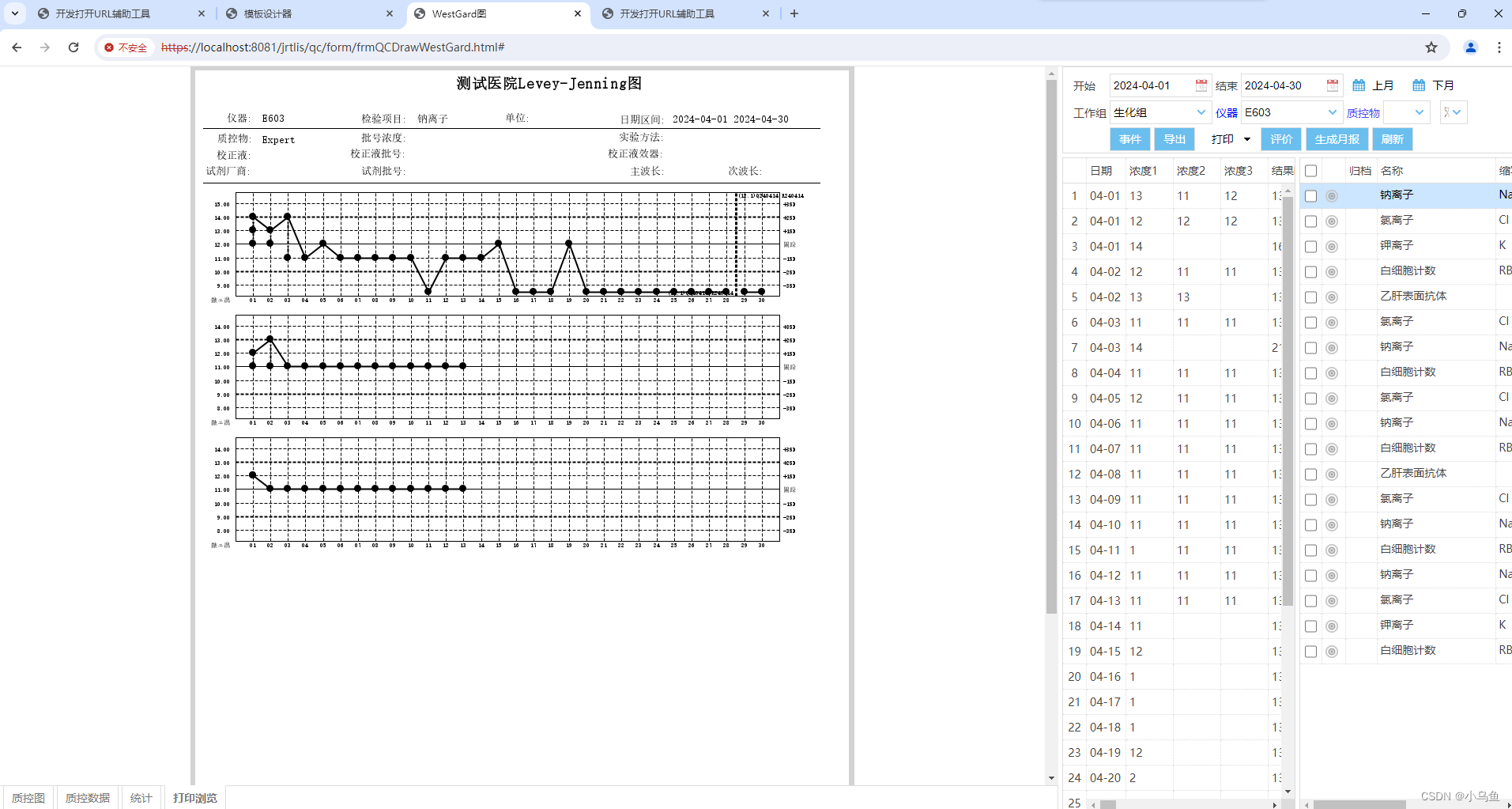Tick the checkbox for the first 钠离子 row
Screen dimensions: 1512x809
coord(1310,196)
